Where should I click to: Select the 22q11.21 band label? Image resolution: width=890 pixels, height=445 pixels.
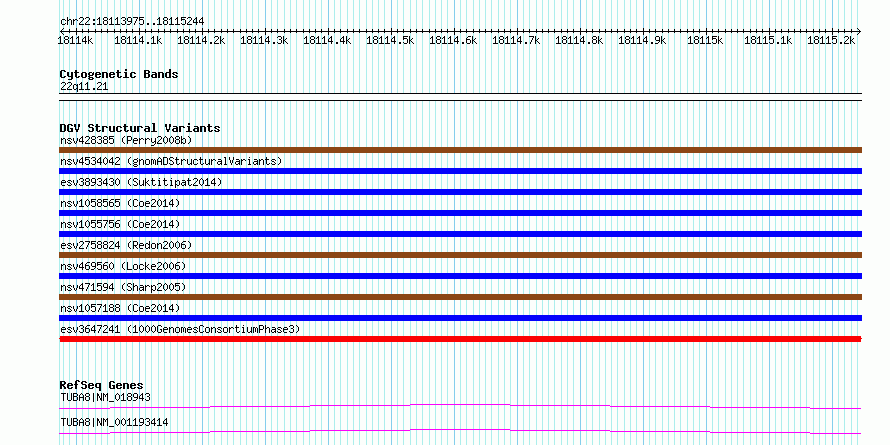pyautogui.click(x=84, y=87)
